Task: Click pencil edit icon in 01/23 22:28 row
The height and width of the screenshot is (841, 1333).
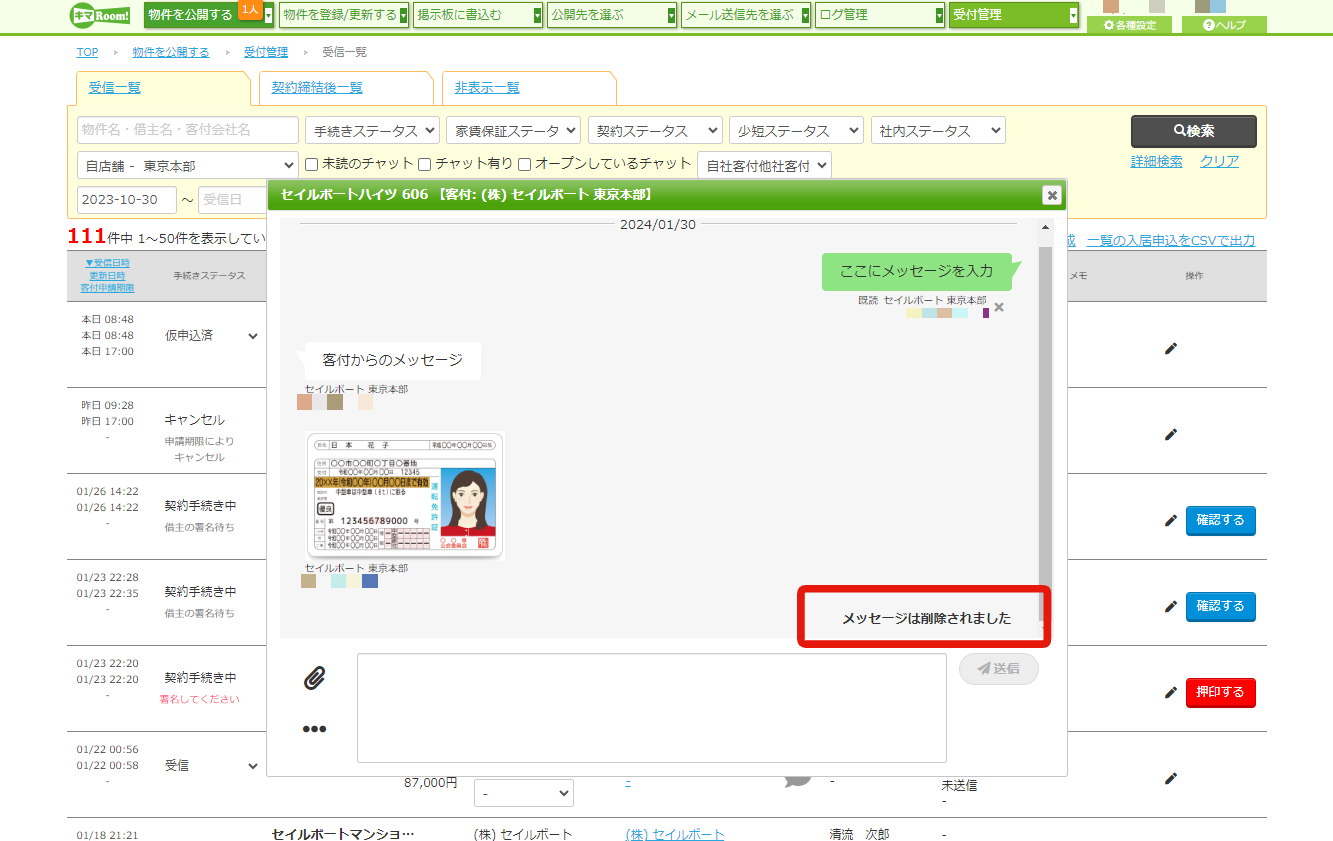Action: pyautogui.click(x=1171, y=606)
